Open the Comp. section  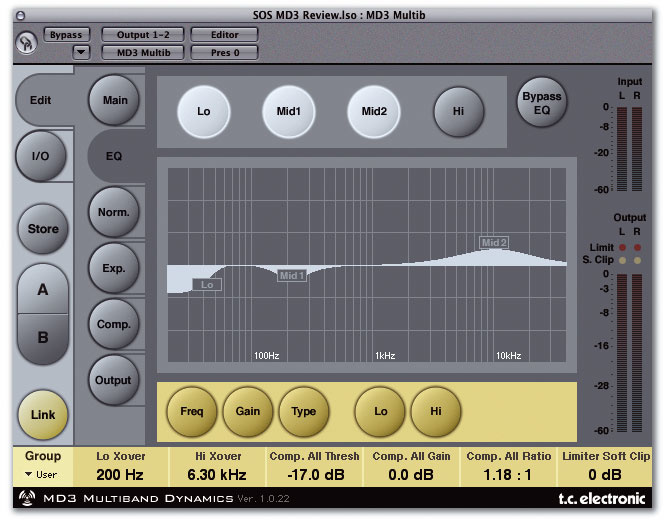click(114, 324)
